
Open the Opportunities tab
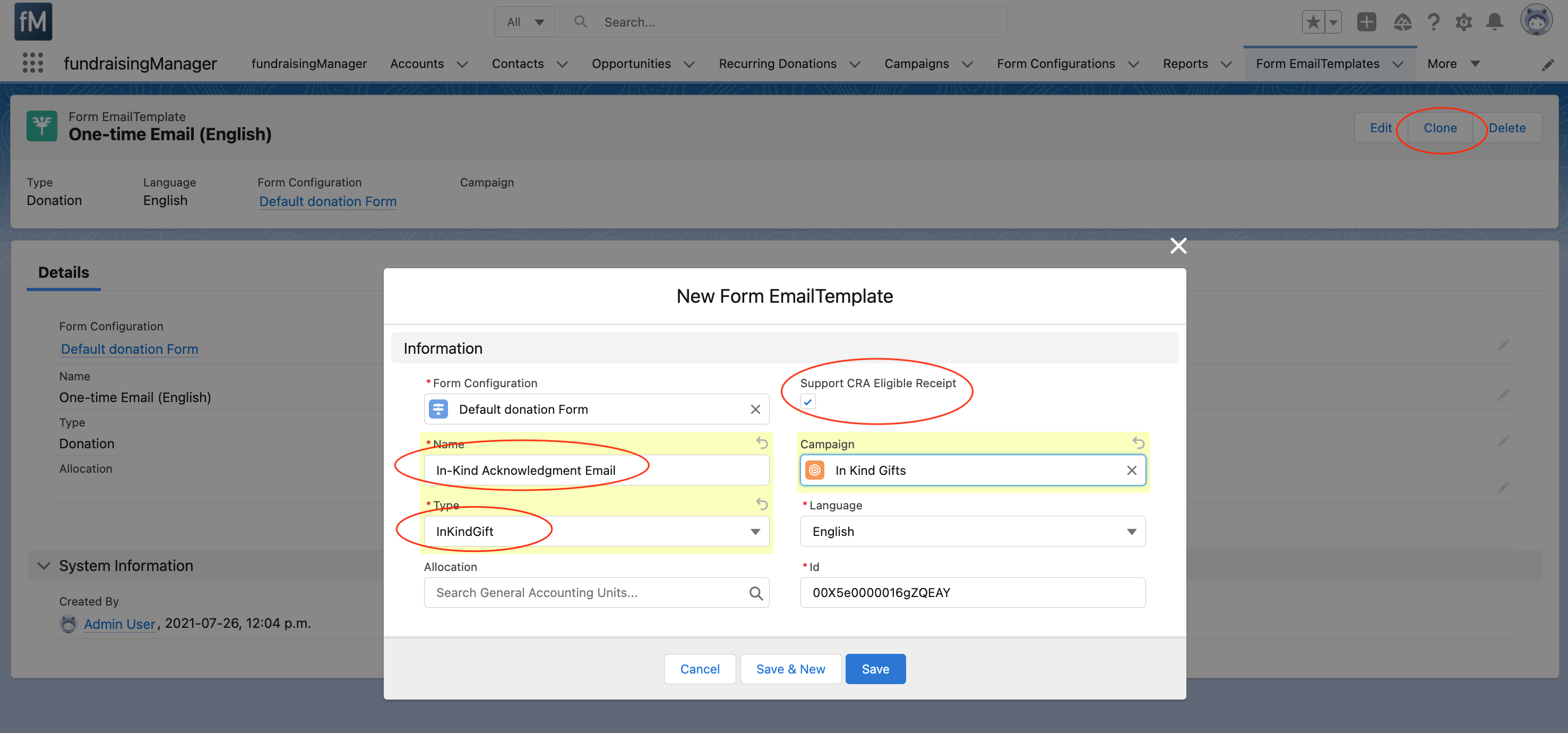631,64
